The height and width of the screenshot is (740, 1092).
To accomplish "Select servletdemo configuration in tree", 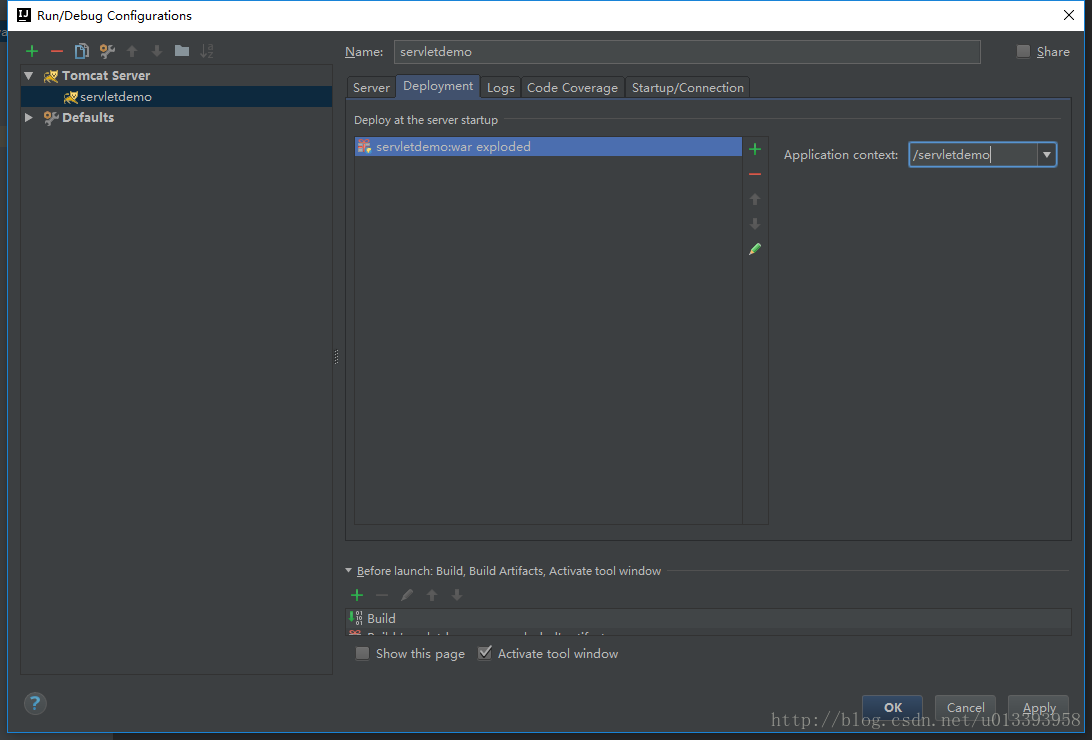I will [x=177, y=97].
